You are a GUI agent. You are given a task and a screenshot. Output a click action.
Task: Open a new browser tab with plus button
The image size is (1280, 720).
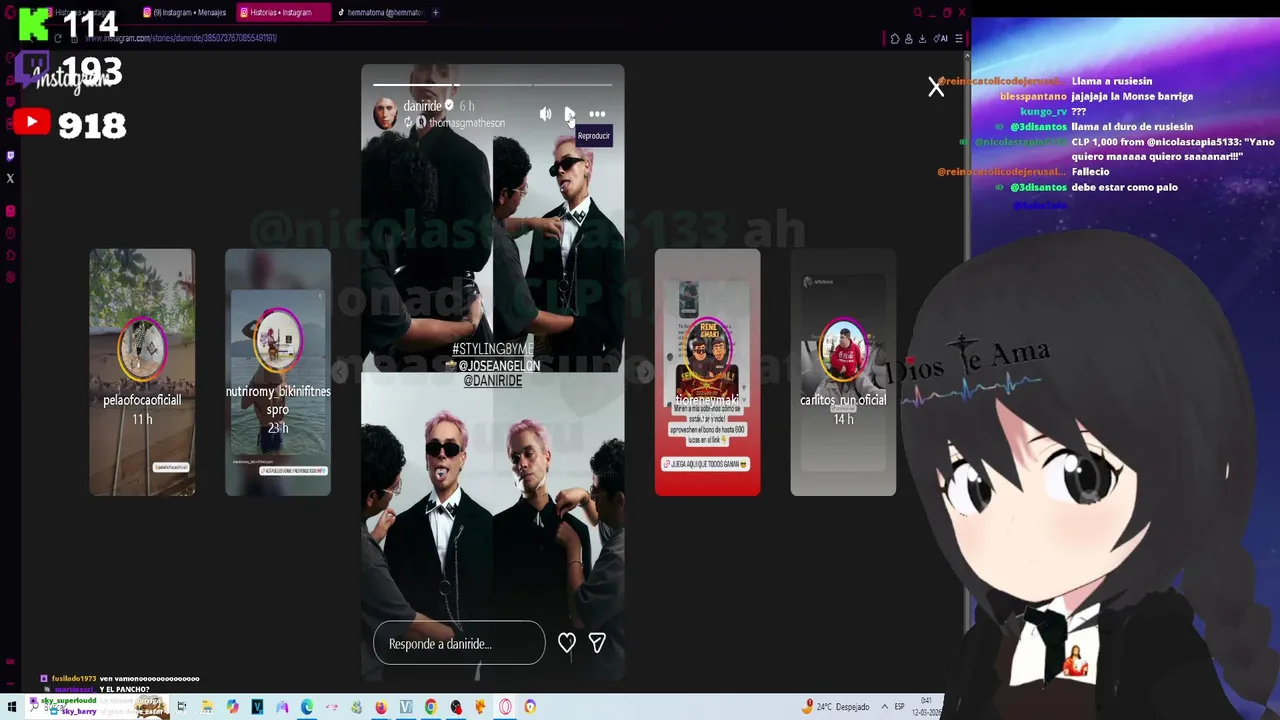tap(435, 13)
